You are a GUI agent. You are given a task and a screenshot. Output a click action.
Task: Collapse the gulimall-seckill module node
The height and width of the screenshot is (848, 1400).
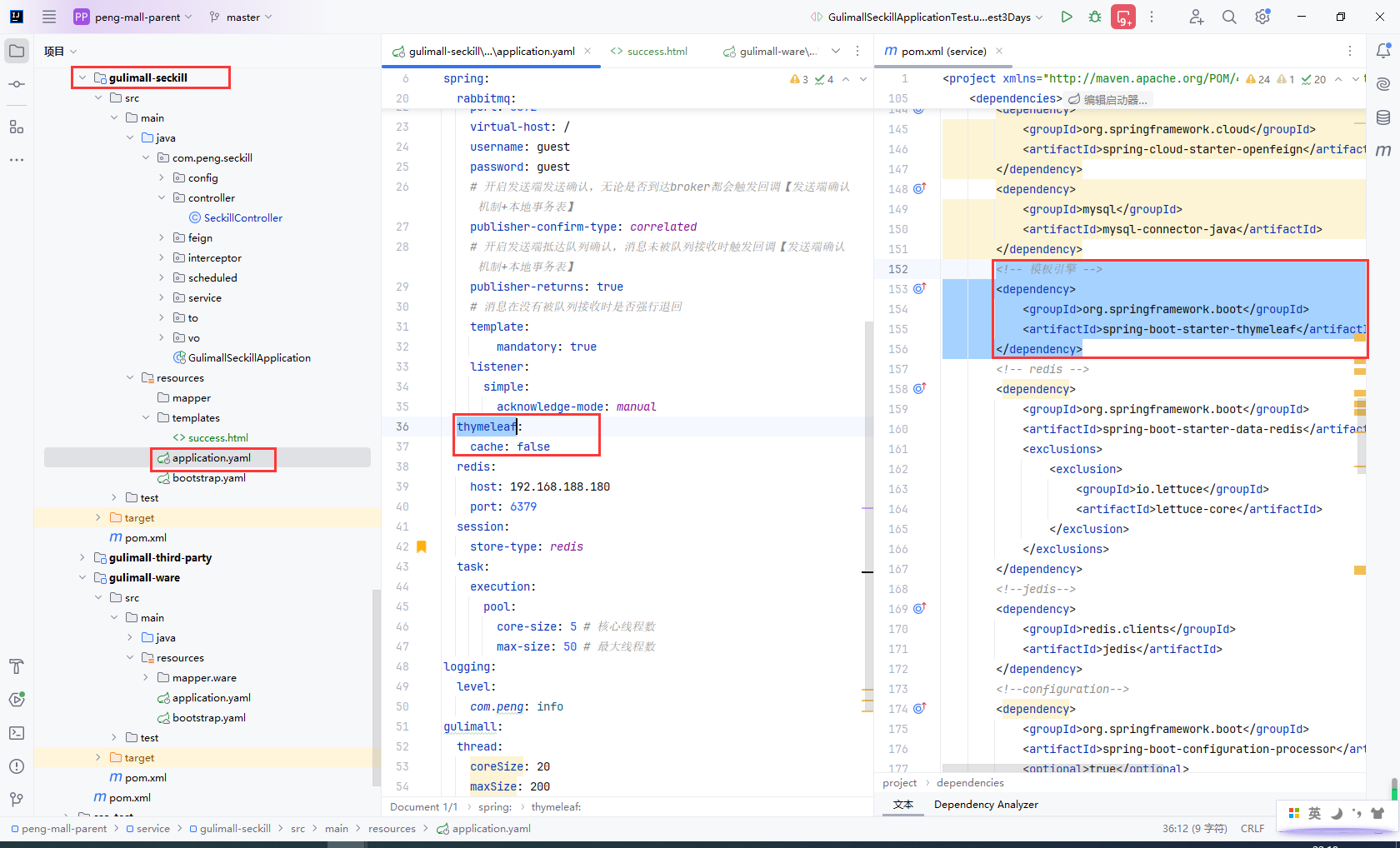tap(82, 77)
